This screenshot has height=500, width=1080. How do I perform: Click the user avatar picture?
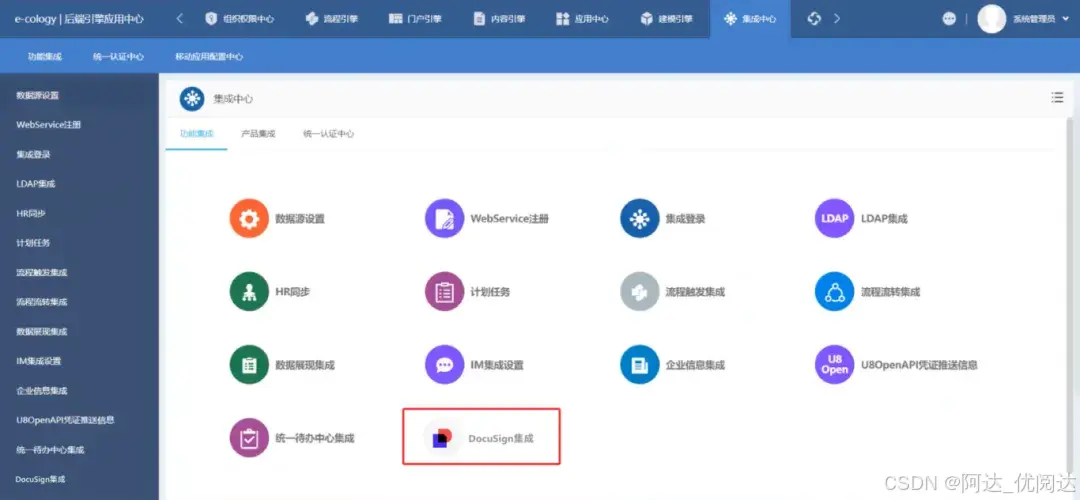992,19
